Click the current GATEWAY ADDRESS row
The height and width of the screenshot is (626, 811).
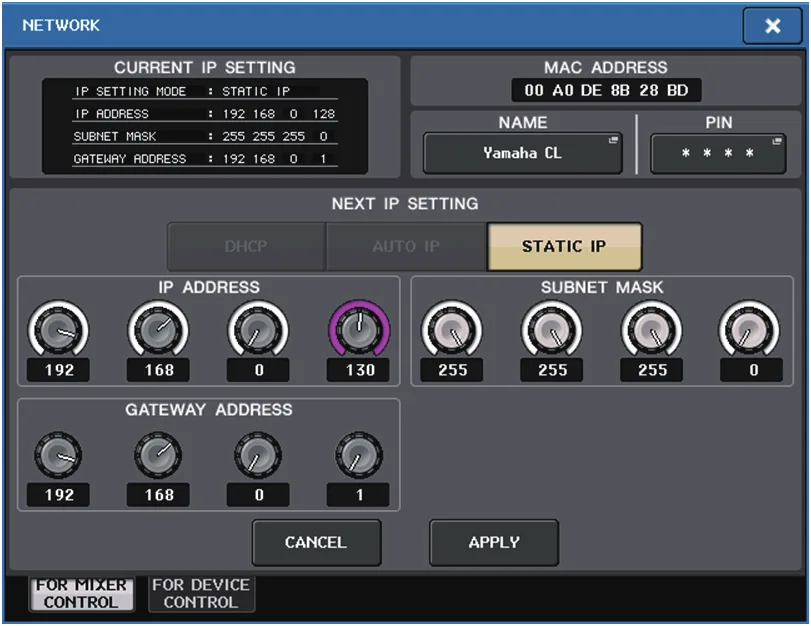pyautogui.click(x=205, y=159)
